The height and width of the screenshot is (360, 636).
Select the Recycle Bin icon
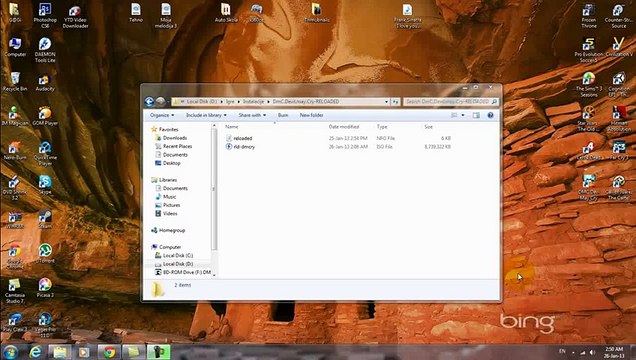coord(15,81)
